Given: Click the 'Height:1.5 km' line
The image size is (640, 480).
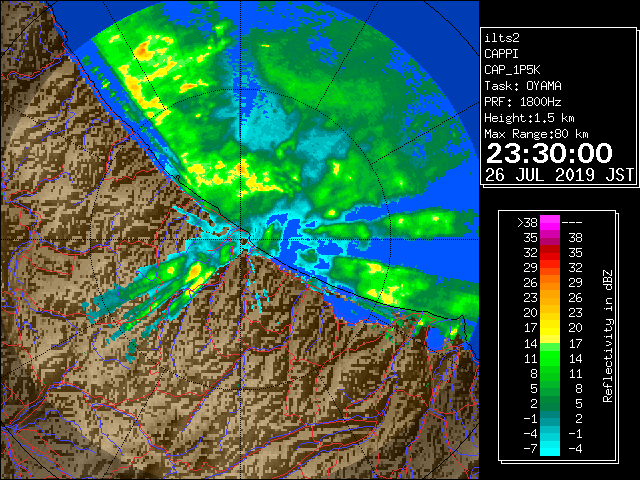Looking at the screenshot, I should [529, 118].
